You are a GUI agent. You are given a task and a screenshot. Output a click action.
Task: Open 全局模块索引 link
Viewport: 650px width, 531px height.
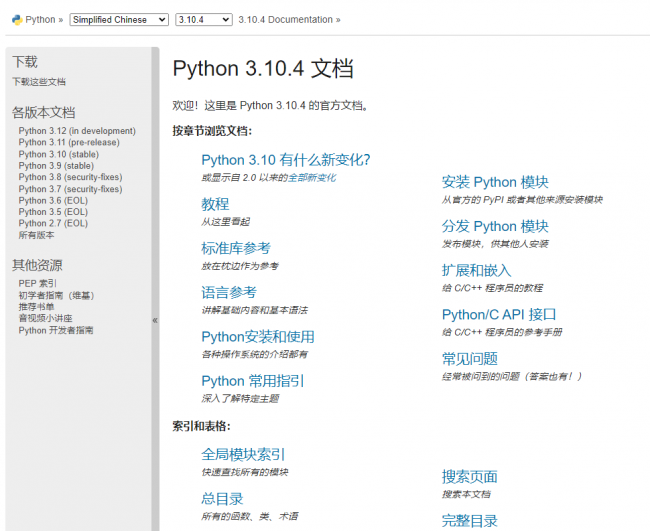(243, 455)
